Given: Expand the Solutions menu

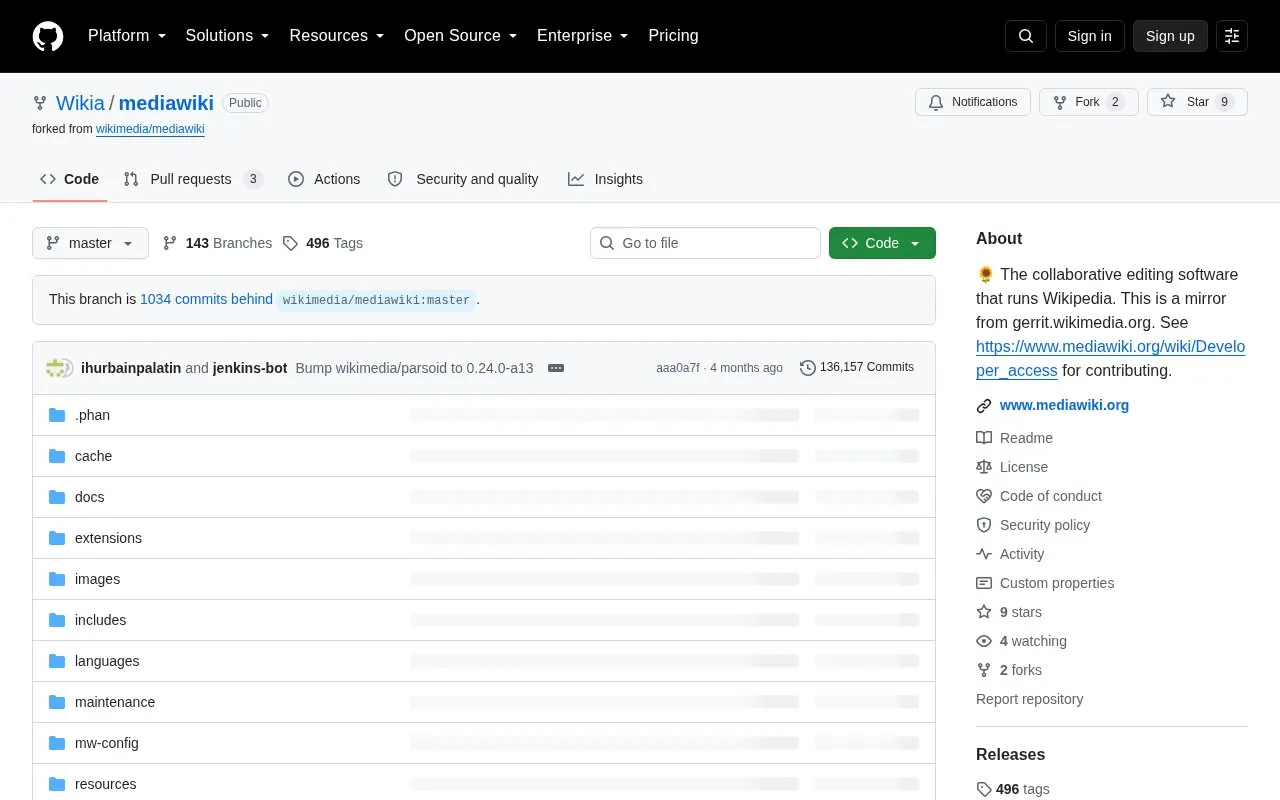Looking at the screenshot, I should tap(228, 36).
